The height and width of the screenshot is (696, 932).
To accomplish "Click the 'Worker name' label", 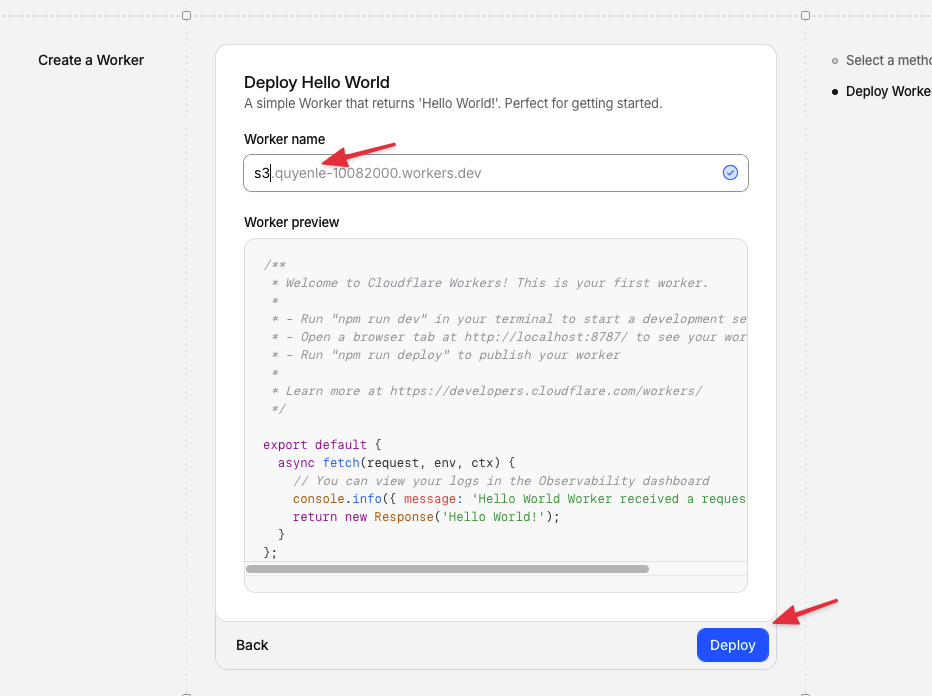I will tap(284, 139).
